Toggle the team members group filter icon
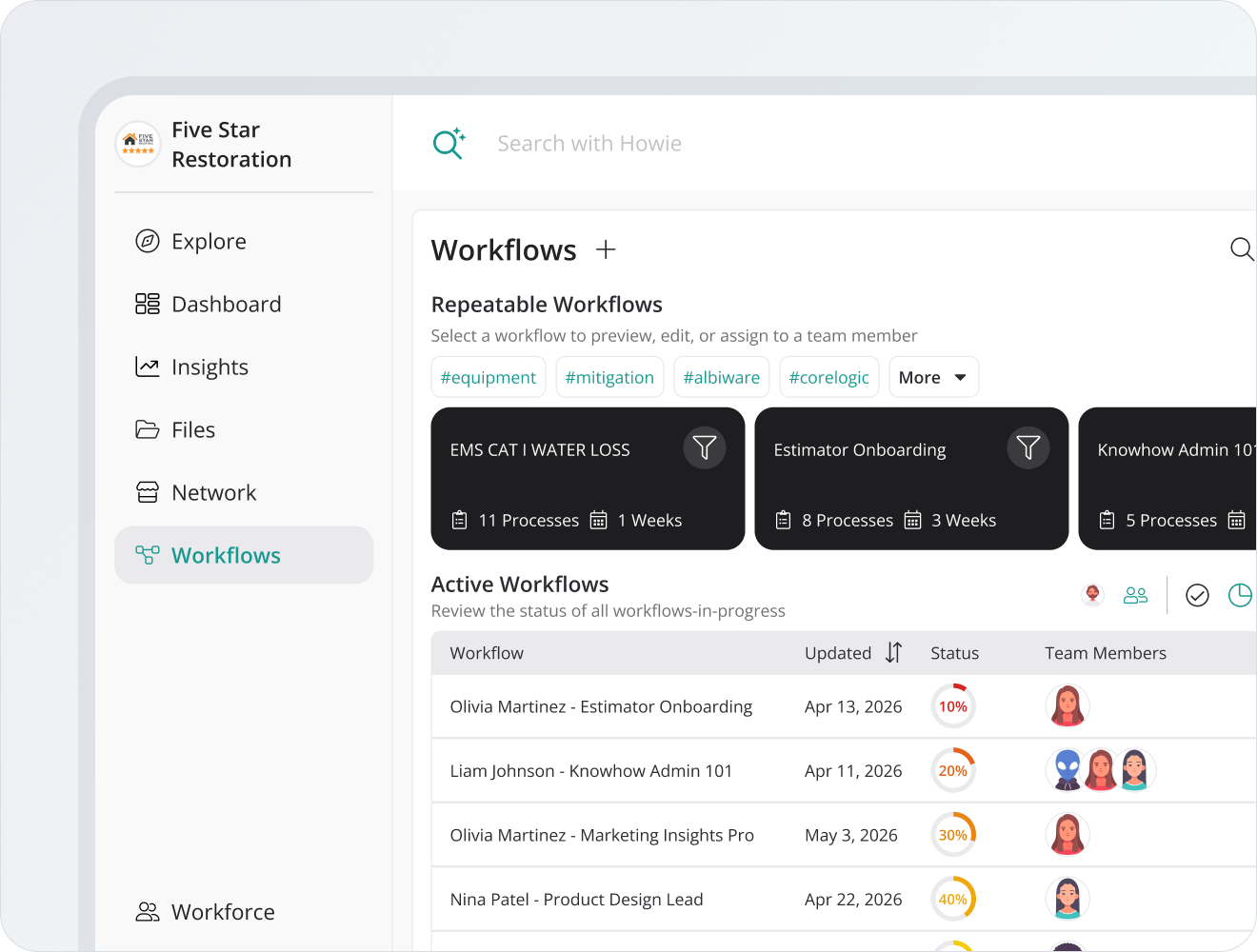Image resolution: width=1257 pixels, height=952 pixels. click(x=1136, y=595)
